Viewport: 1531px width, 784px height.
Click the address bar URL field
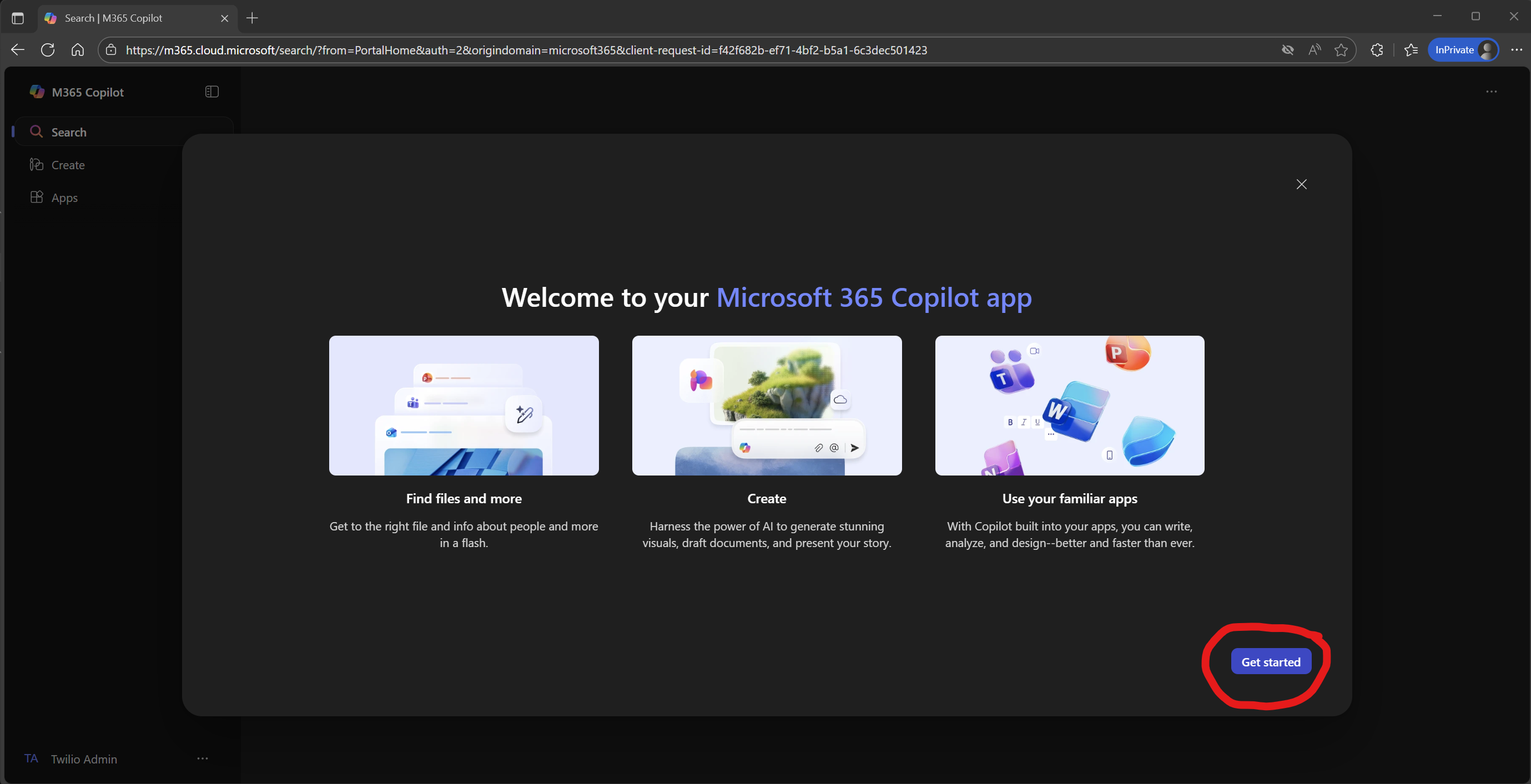526,50
